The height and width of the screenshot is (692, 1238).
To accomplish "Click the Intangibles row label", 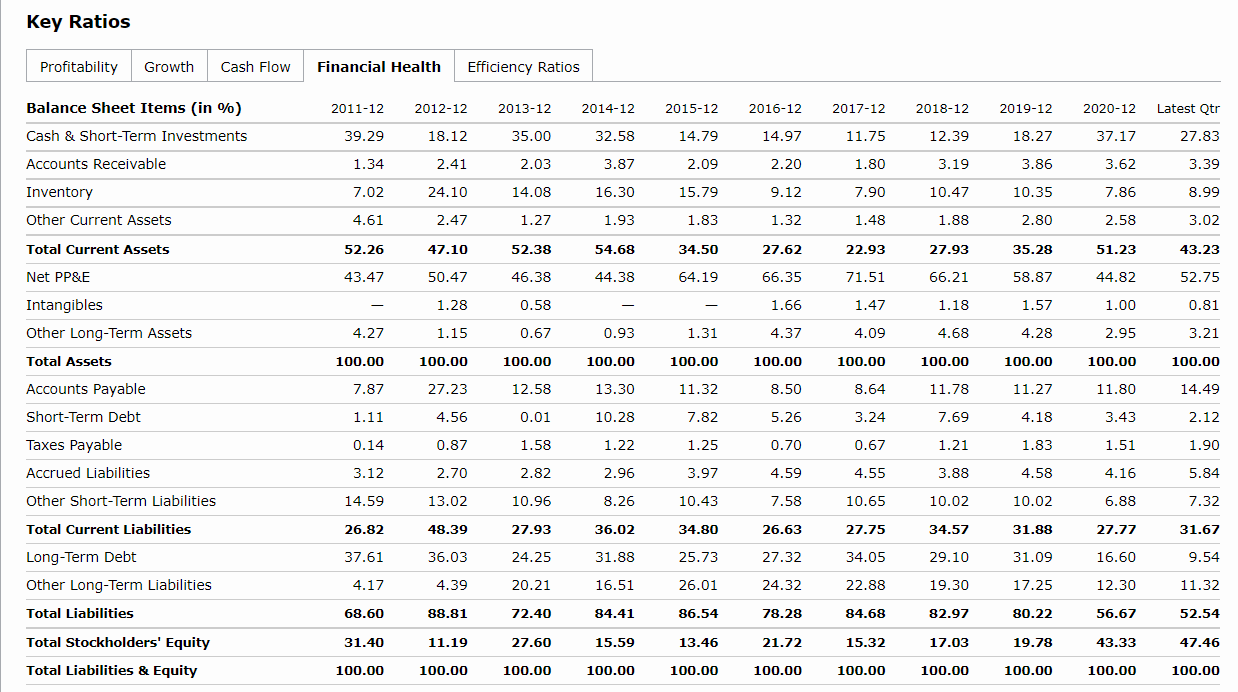I will [64, 305].
